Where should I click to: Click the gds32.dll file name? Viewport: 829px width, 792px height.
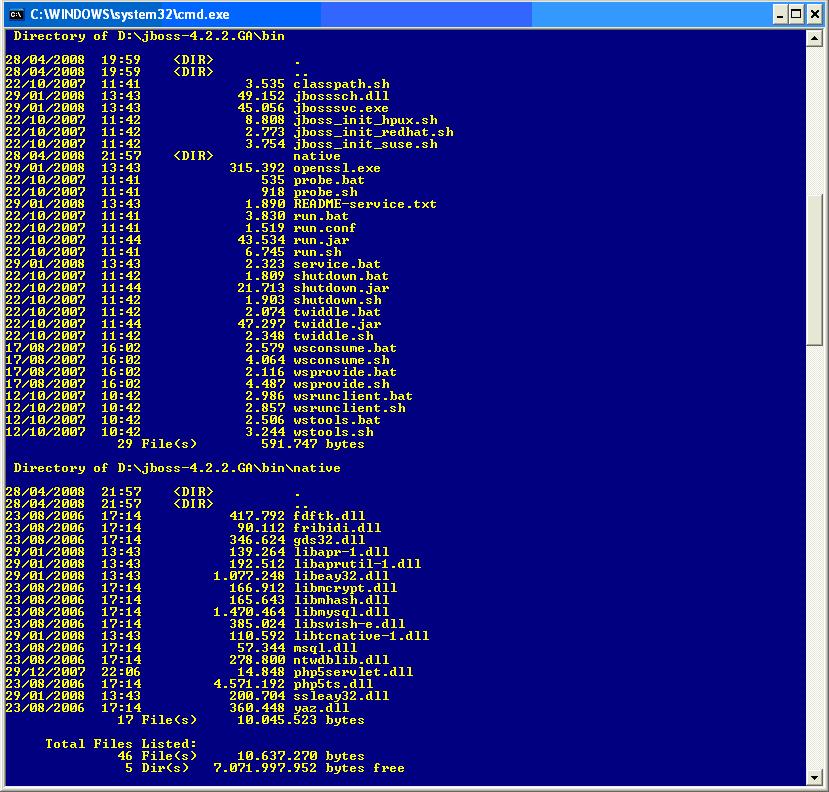coord(329,540)
